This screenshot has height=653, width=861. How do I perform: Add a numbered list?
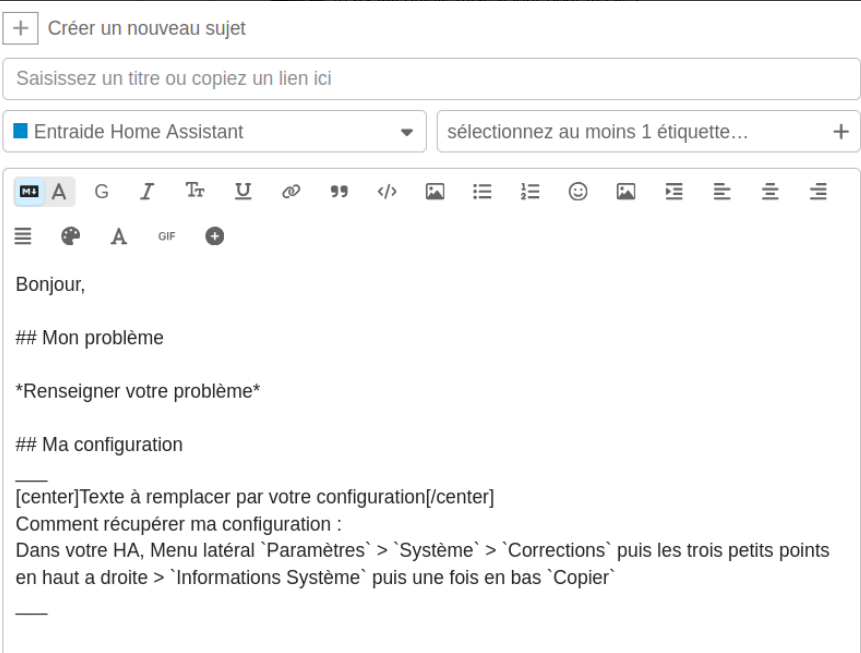(530, 192)
